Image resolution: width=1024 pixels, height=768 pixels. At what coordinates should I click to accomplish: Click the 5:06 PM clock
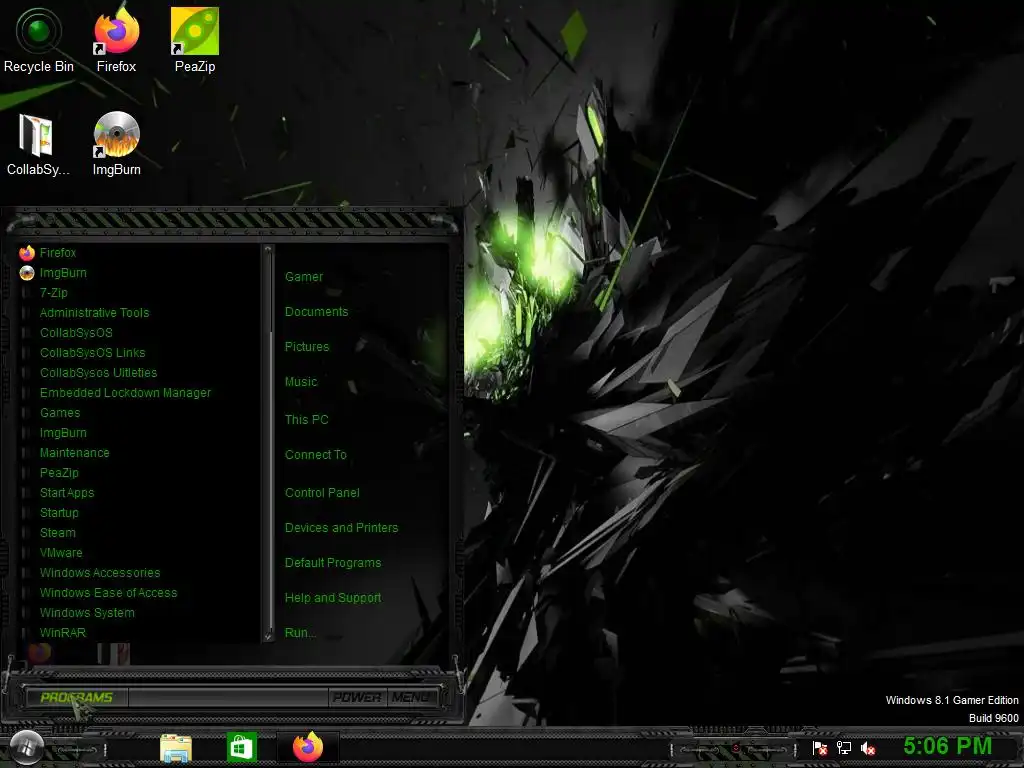(x=948, y=746)
